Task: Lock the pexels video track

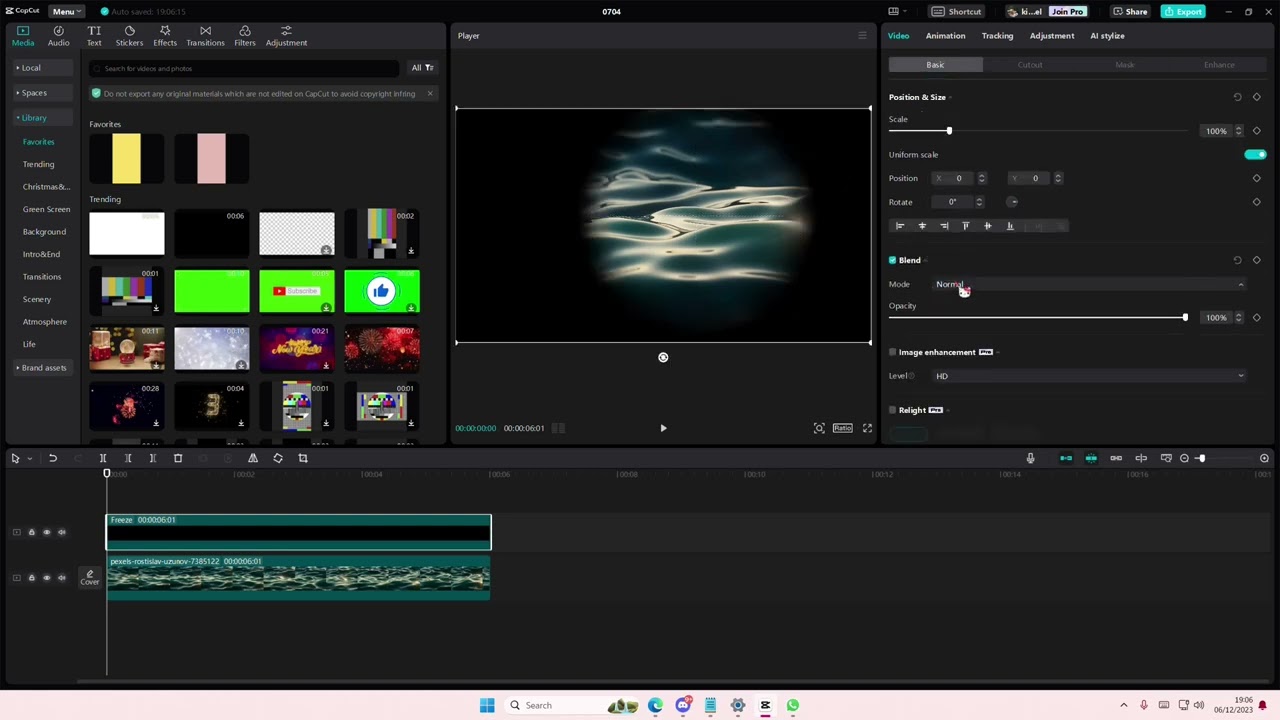Action: point(31,578)
